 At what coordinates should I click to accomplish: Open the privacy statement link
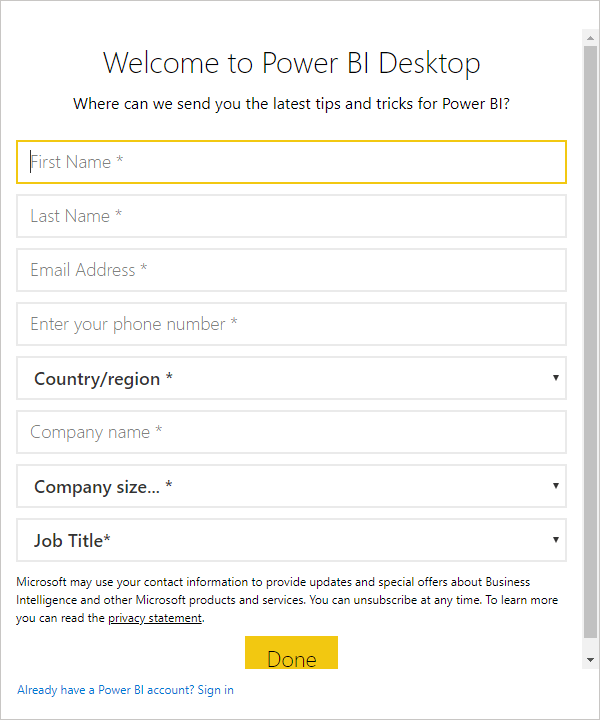coord(155,618)
